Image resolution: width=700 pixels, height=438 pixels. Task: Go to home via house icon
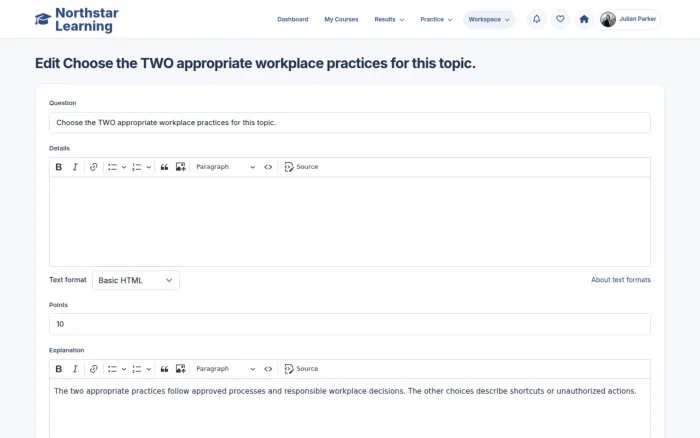coord(584,19)
